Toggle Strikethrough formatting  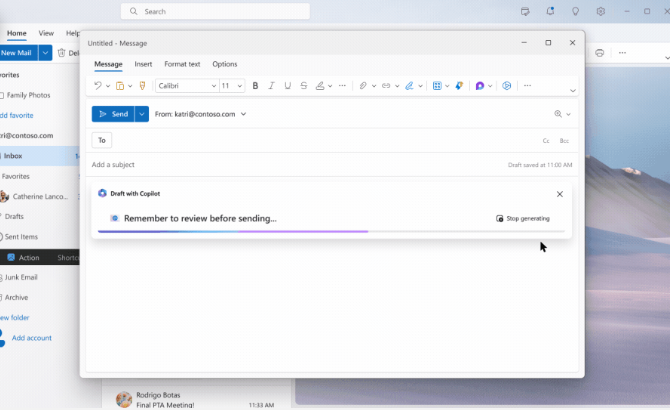tap(304, 86)
